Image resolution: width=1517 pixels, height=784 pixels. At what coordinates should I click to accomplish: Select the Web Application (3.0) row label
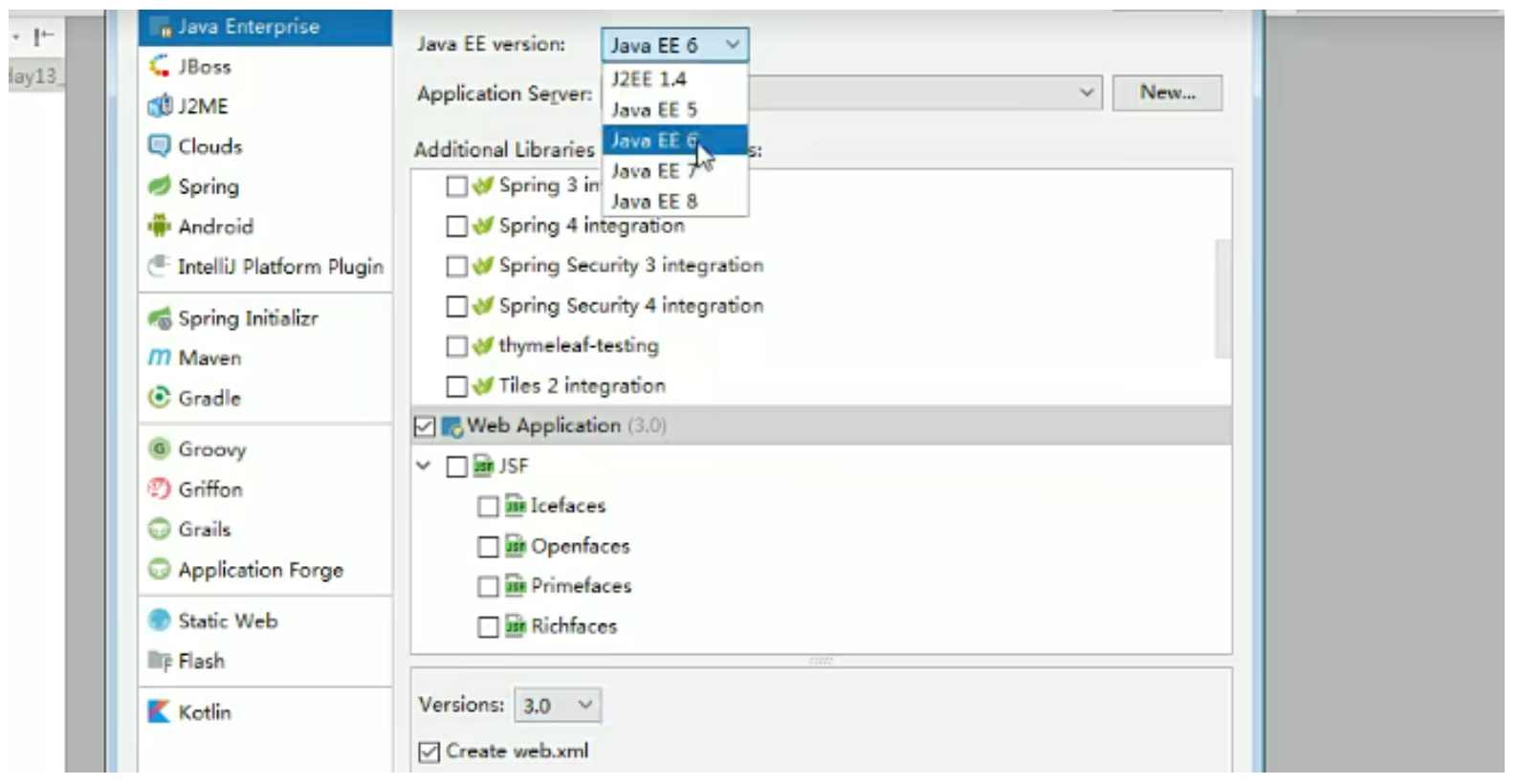point(566,426)
